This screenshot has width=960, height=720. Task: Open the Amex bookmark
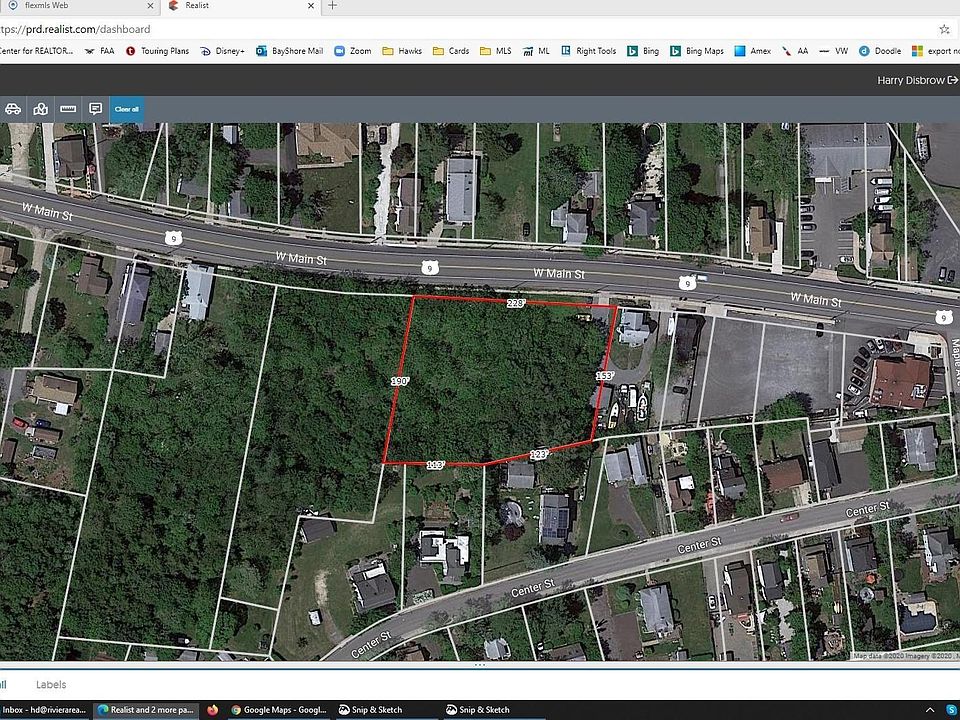point(753,51)
